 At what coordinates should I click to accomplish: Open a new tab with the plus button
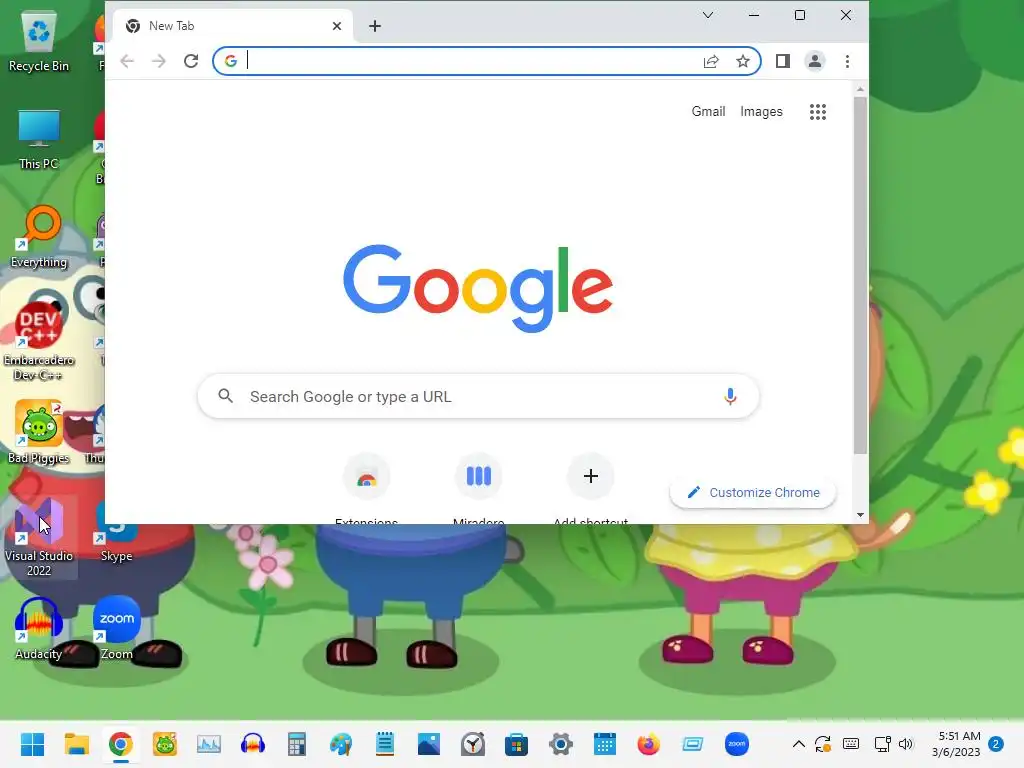[375, 26]
